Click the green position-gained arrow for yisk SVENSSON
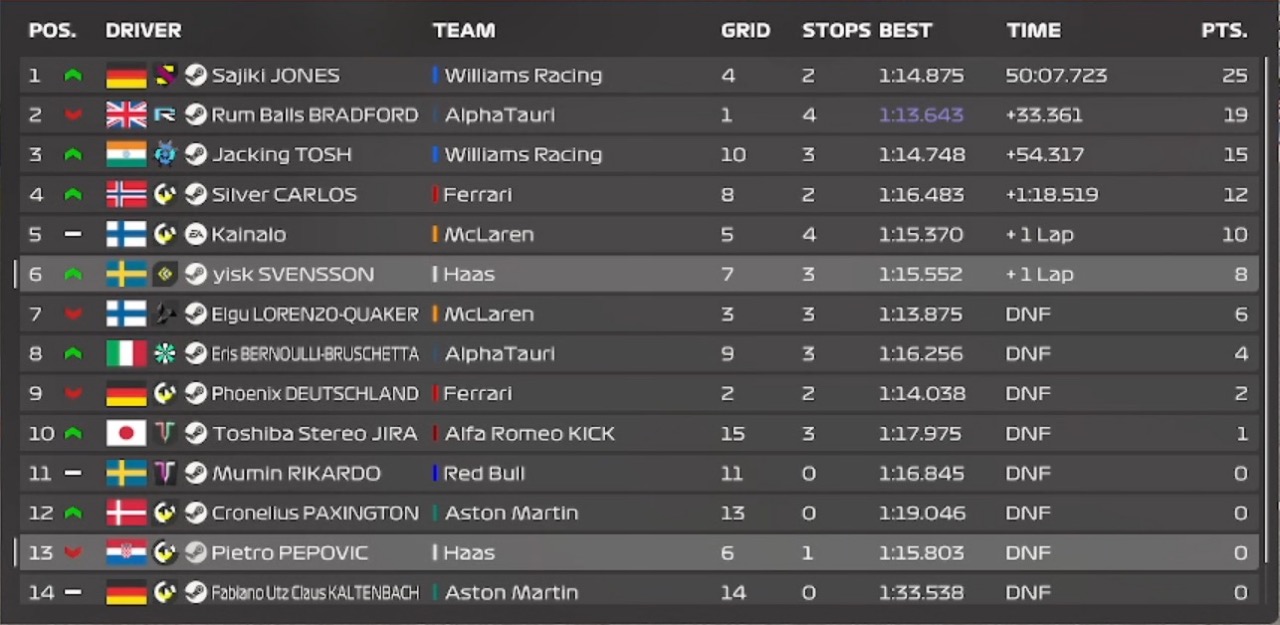This screenshot has height=625, width=1280. pos(72,275)
